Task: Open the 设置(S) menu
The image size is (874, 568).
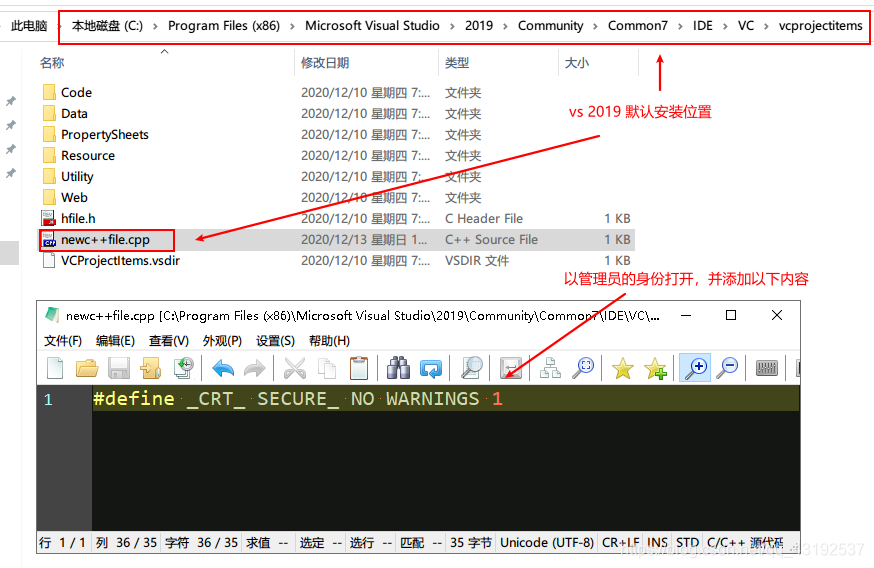Action: 275,341
